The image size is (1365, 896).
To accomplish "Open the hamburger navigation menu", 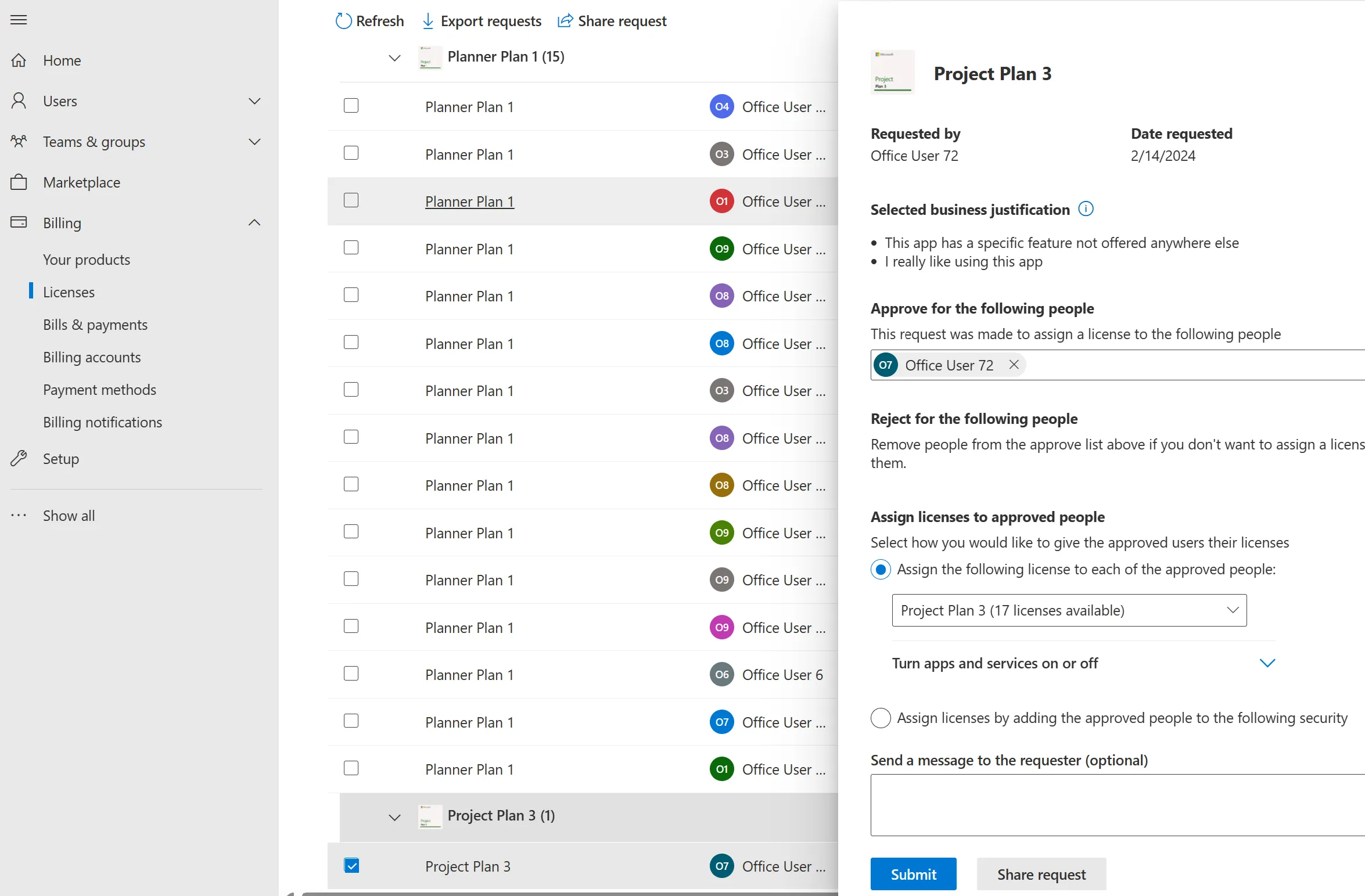I will click(19, 20).
